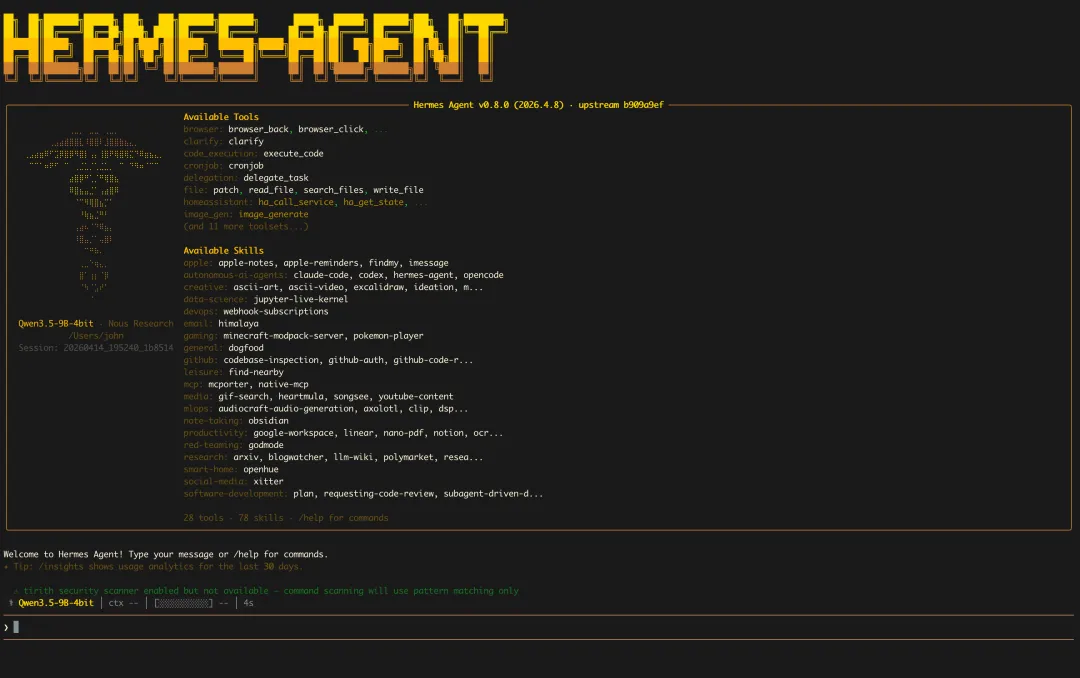The height and width of the screenshot is (678, 1080).
Task: Select the 'github-auth' skill
Action: (356, 360)
